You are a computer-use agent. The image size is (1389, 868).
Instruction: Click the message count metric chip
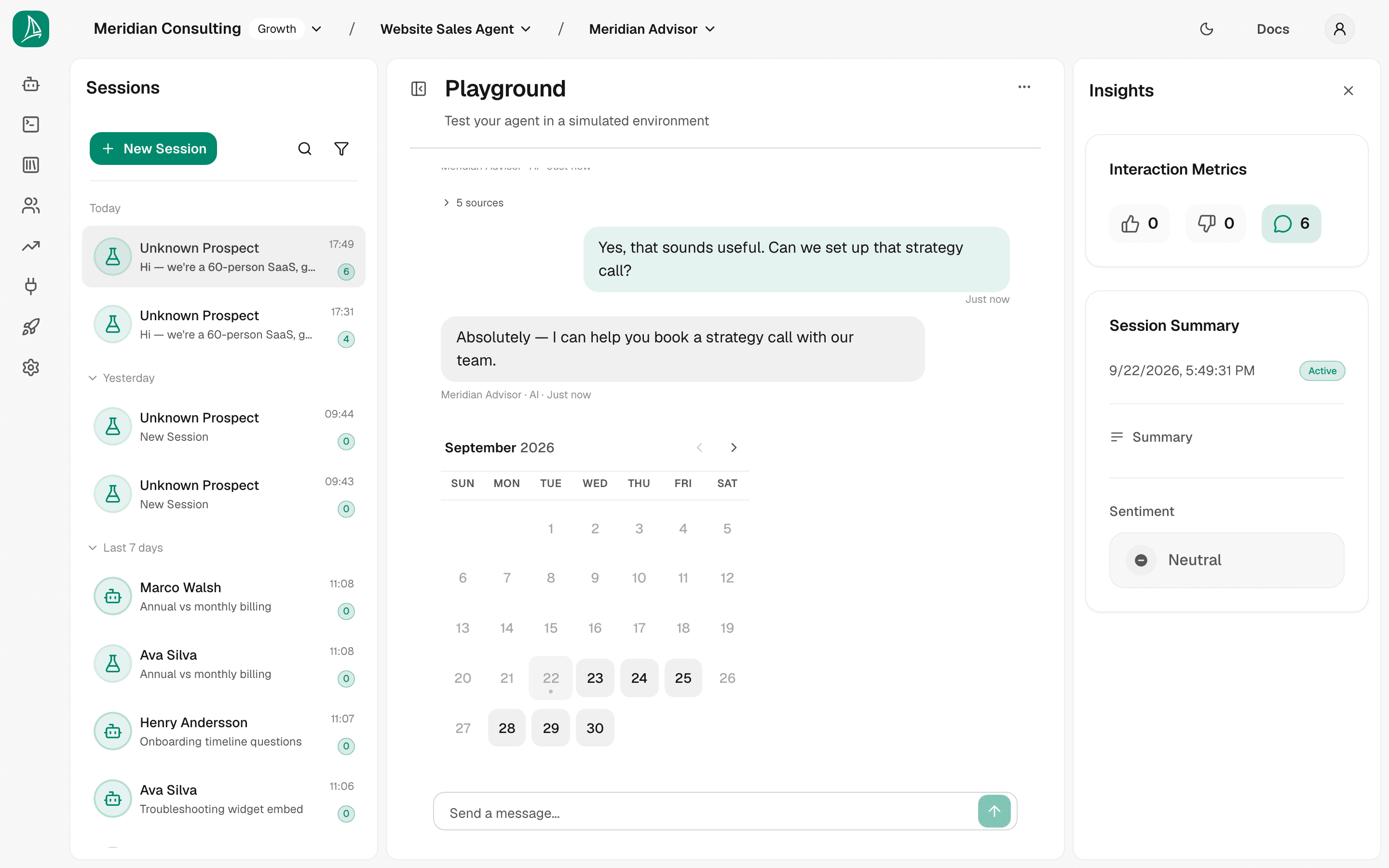pos(1292,223)
